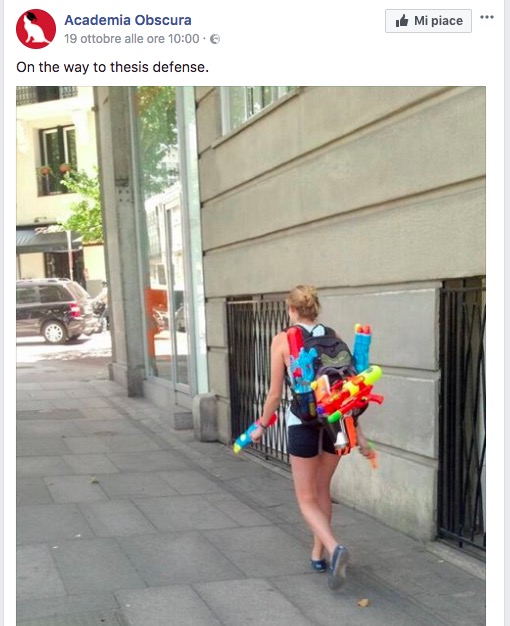Click the blue water gun in her hand

[254, 433]
